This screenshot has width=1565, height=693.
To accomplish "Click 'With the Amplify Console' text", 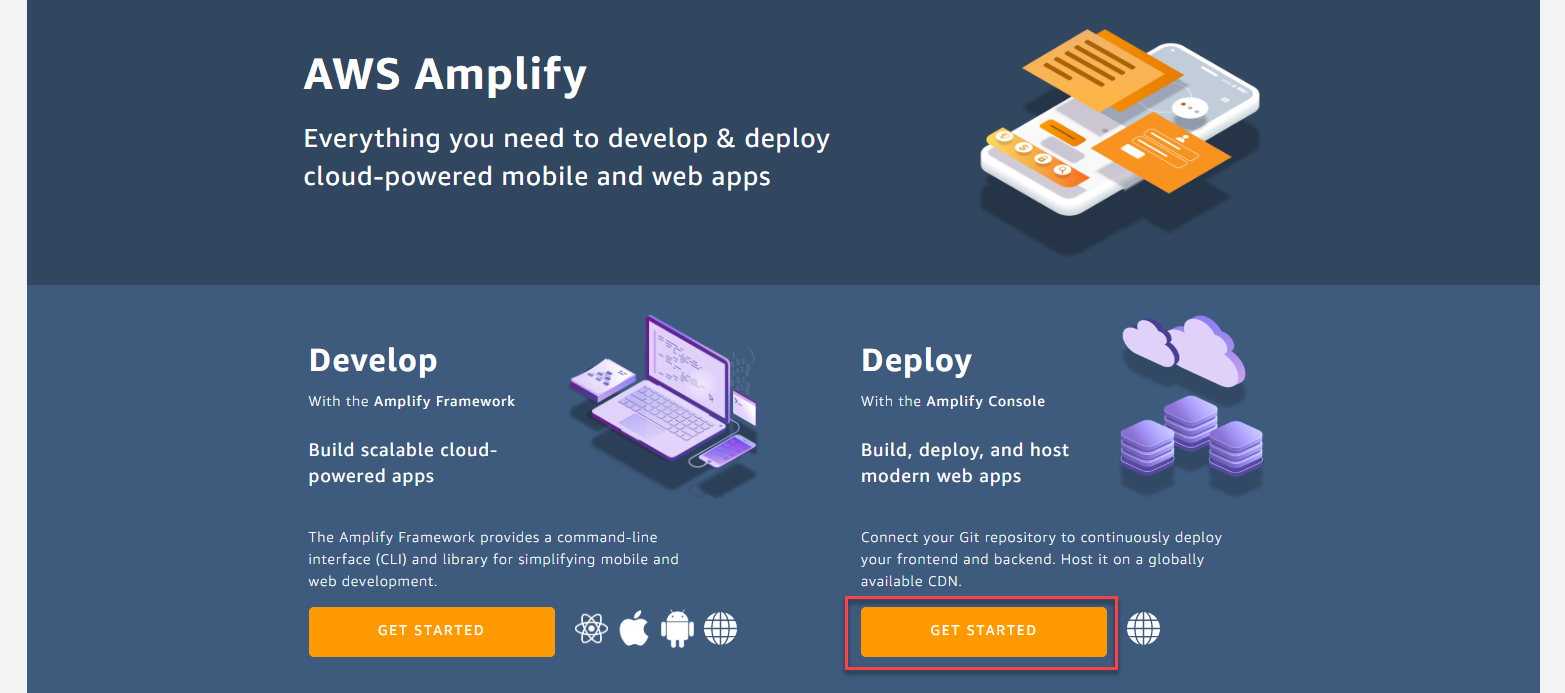I will (x=953, y=401).
